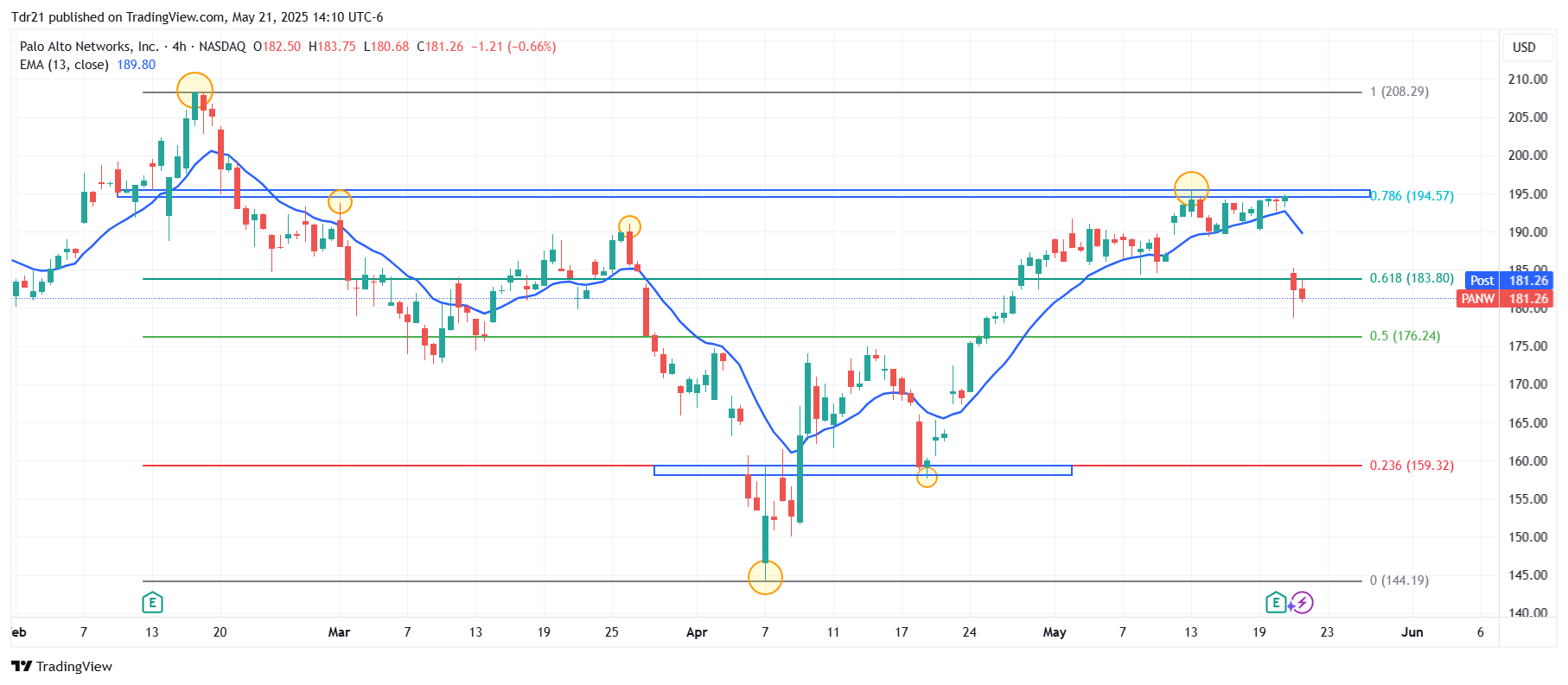
Task: Select the Fib level label 0.618 (183.80)
Action: click(x=1412, y=278)
